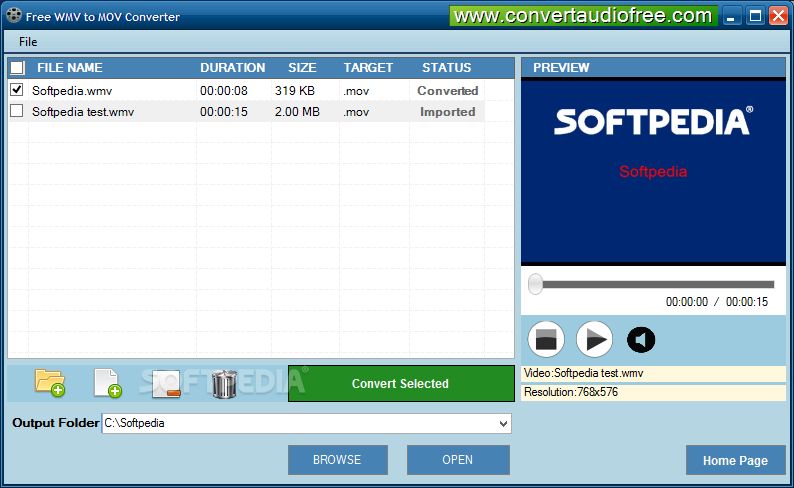The width and height of the screenshot is (794, 488).
Task: Click the TARGET column header
Action: point(368,68)
